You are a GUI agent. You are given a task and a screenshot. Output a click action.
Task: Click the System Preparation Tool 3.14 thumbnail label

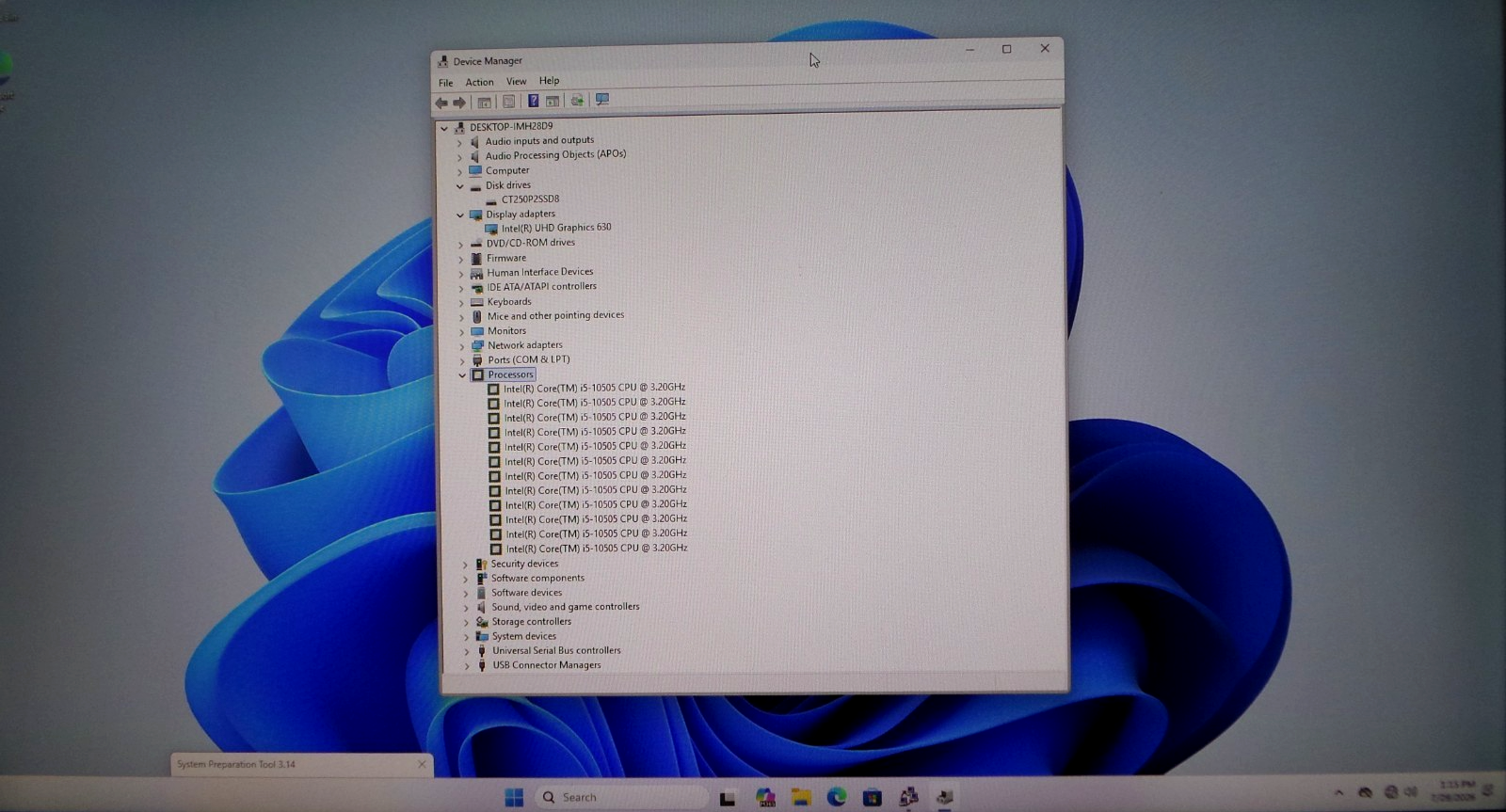pyautogui.click(x=236, y=764)
